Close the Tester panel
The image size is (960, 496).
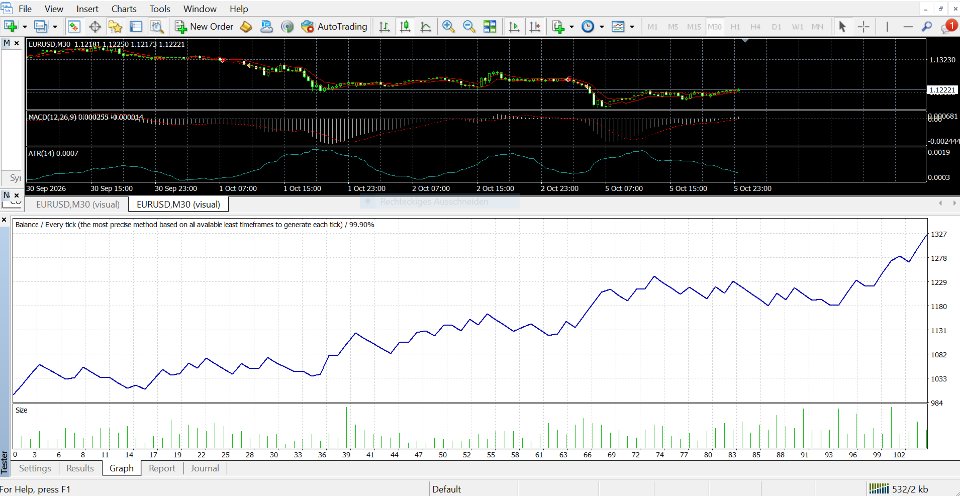click(4, 219)
